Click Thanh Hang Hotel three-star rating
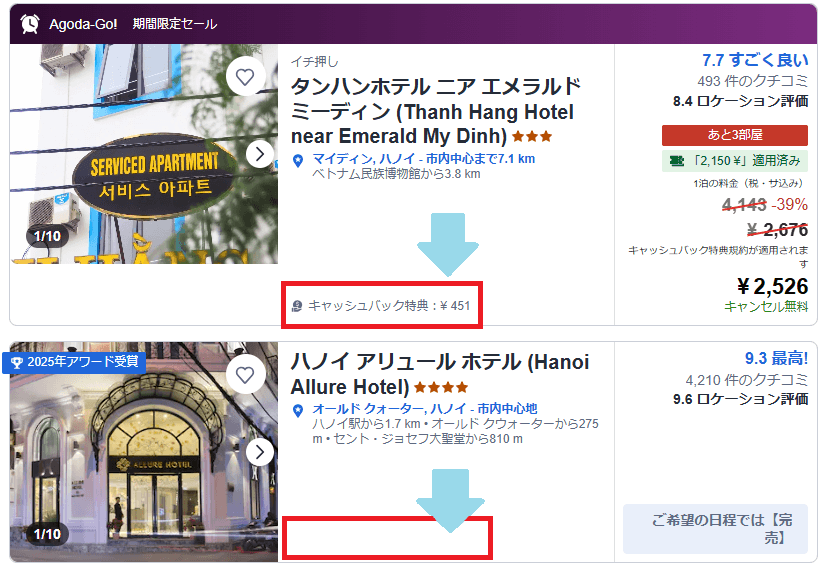Screen dimensions: 826x569 click(532, 136)
